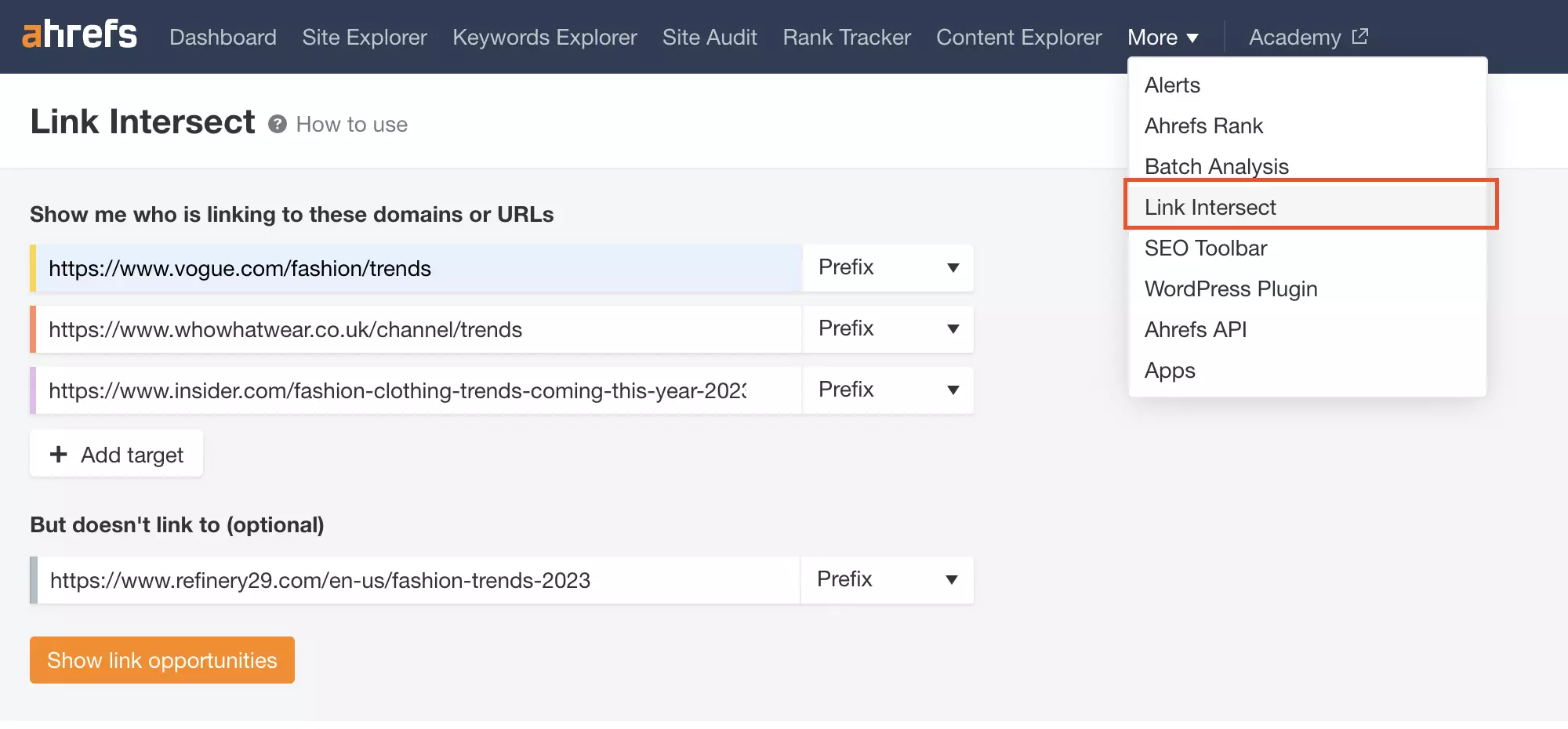Focus the whowhatwear.co.uk URL field
The height and width of the screenshot is (729, 1568).
pyautogui.click(x=419, y=329)
